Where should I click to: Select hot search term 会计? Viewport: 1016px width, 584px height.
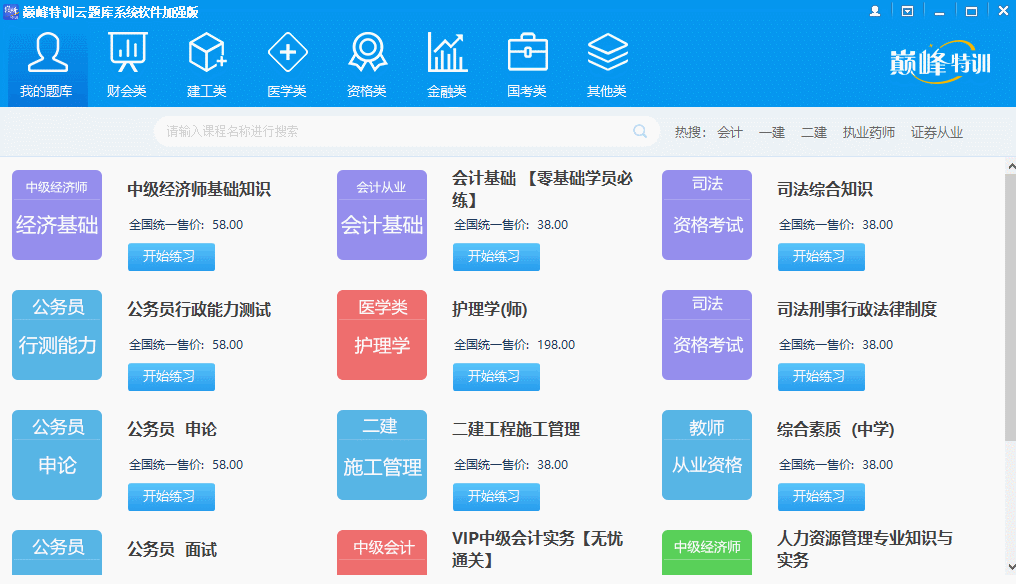pos(730,132)
